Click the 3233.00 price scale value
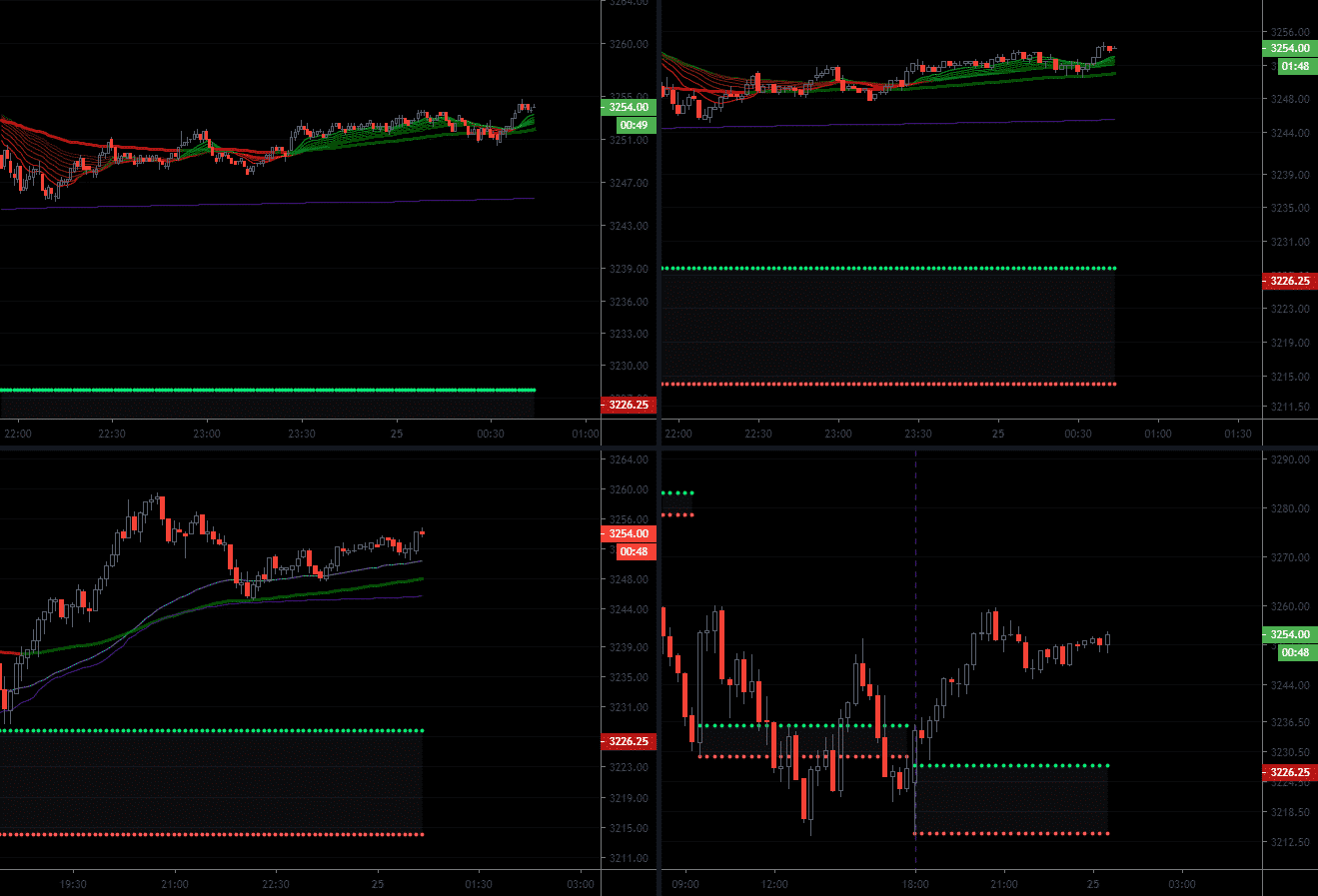The height and width of the screenshot is (896, 1318). pos(629,334)
